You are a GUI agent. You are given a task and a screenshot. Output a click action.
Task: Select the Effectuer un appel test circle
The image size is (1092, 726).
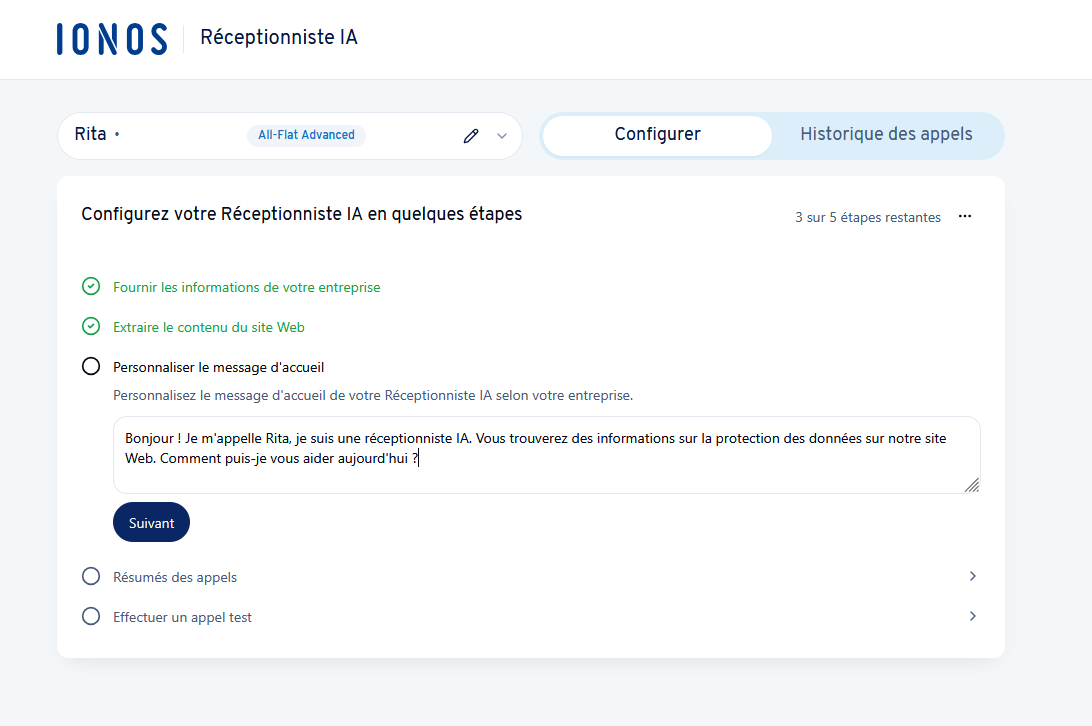point(91,617)
